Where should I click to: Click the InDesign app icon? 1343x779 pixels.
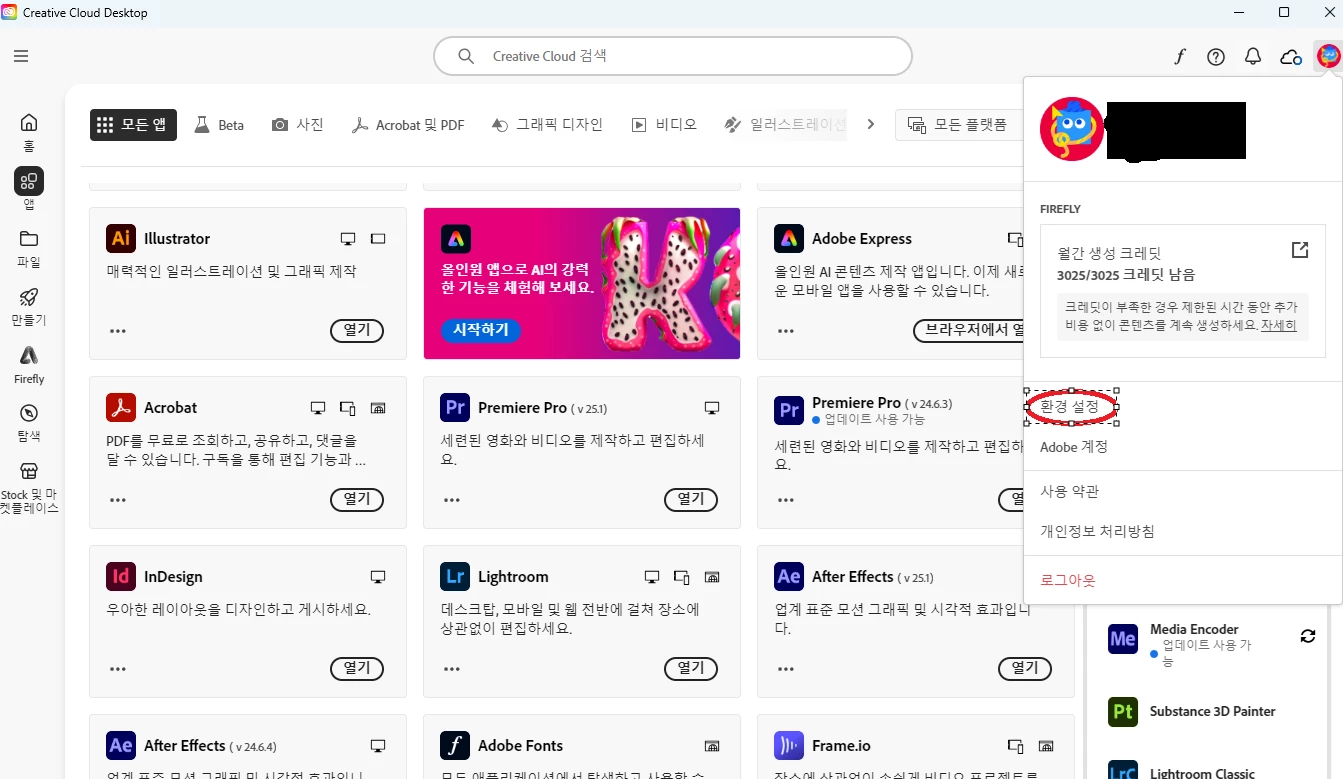click(x=121, y=577)
